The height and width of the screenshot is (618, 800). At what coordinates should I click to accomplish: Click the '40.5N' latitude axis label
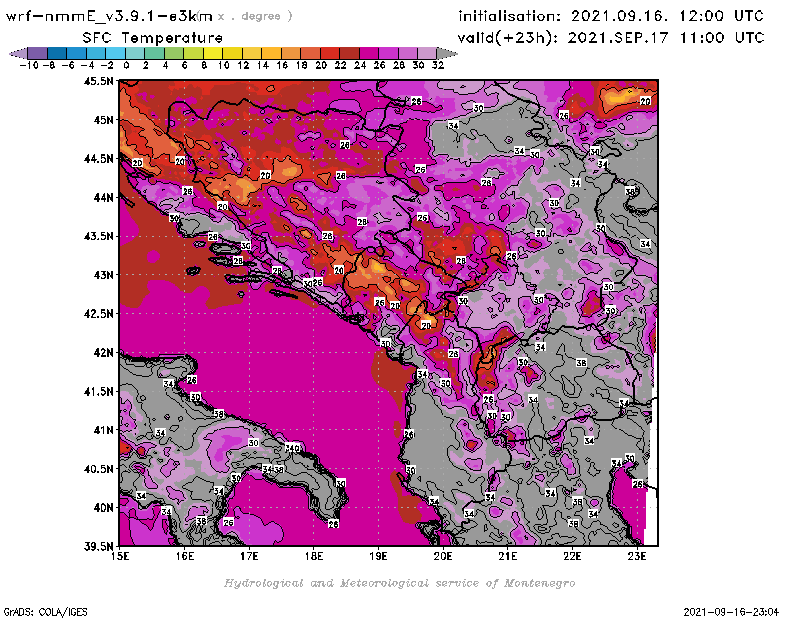click(x=99, y=469)
